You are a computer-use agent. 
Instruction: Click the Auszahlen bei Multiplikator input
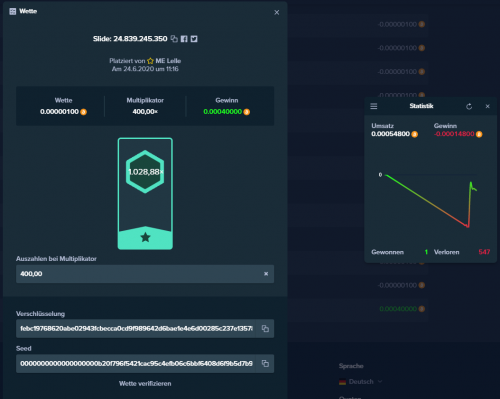[145, 274]
